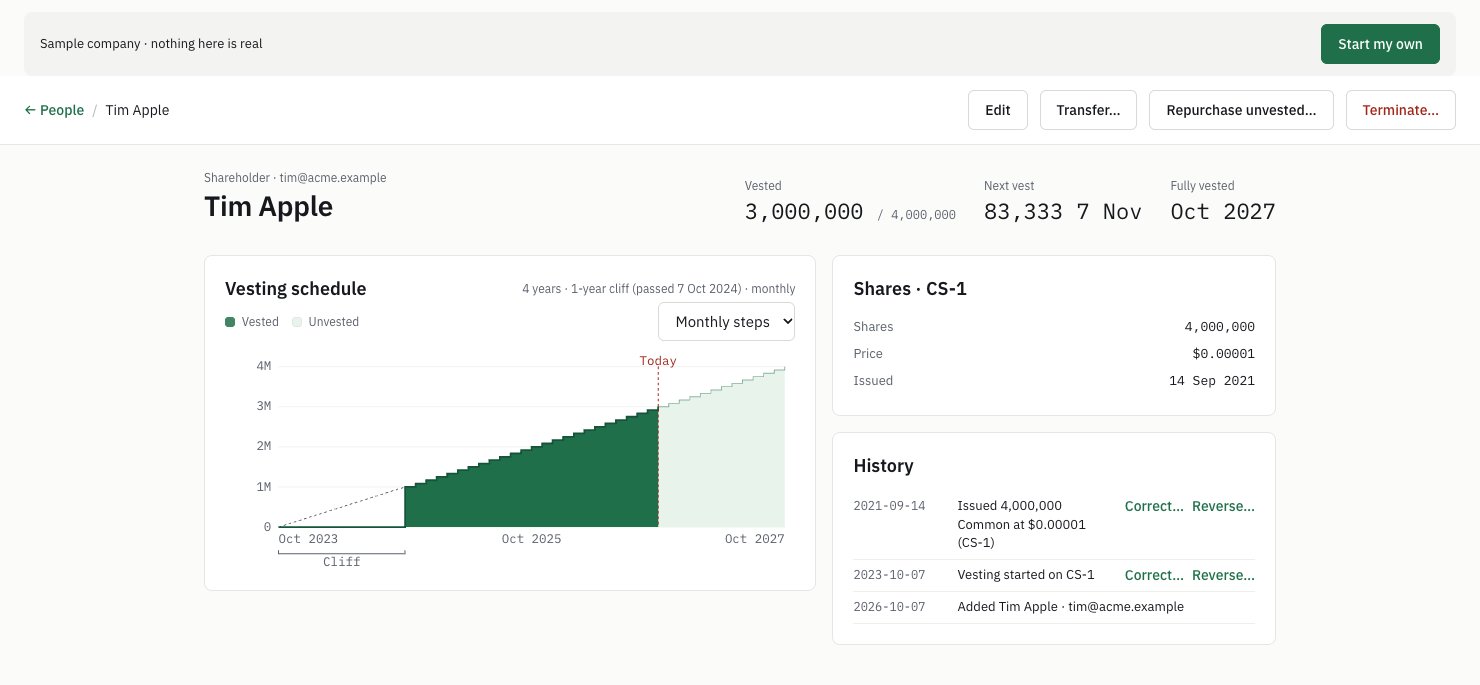Click the 14 Sep 2021 issued date
This screenshot has height=685, width=1480.
[x=1212, y=381]
